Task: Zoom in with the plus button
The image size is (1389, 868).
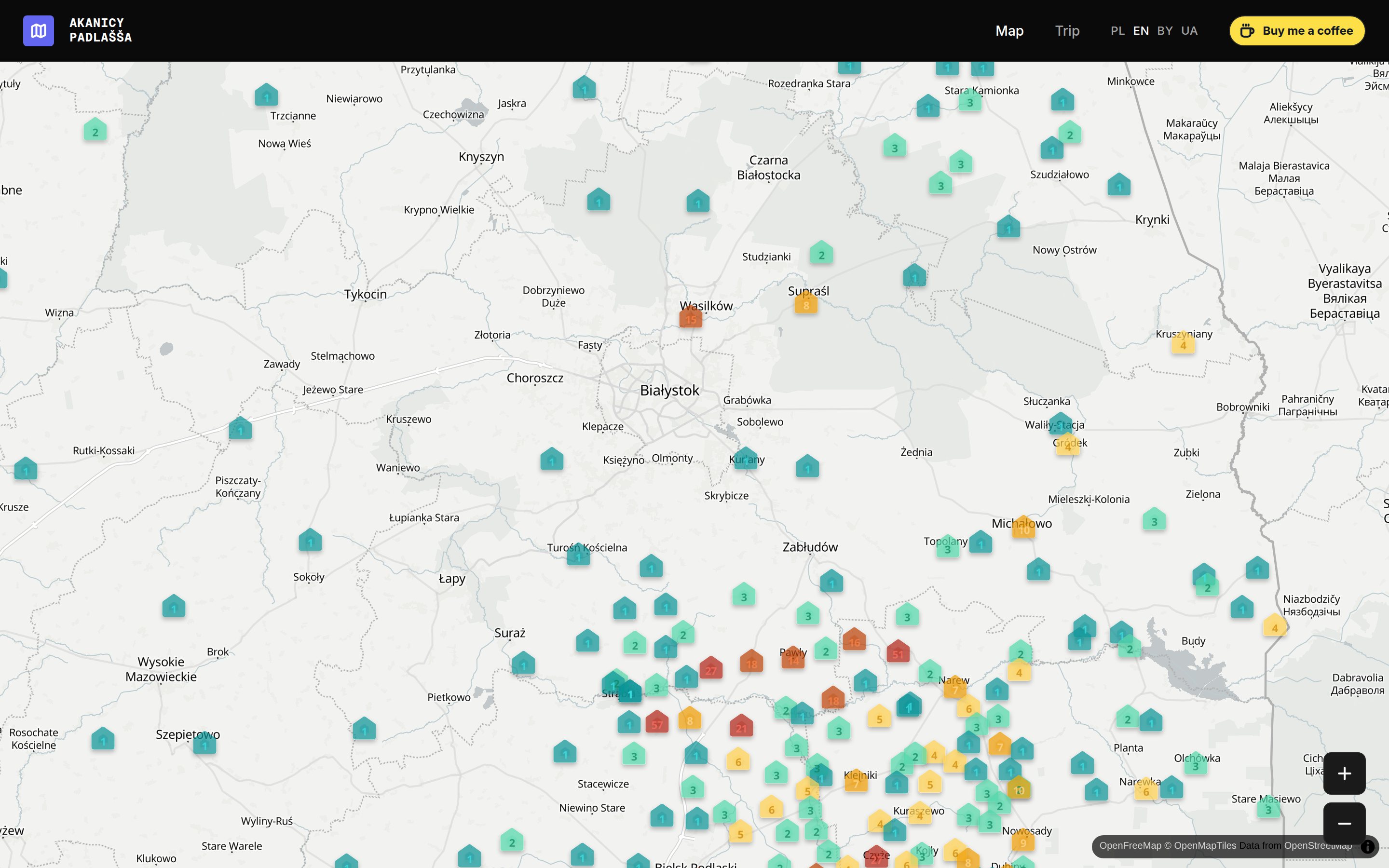Action: [1344, 773]
